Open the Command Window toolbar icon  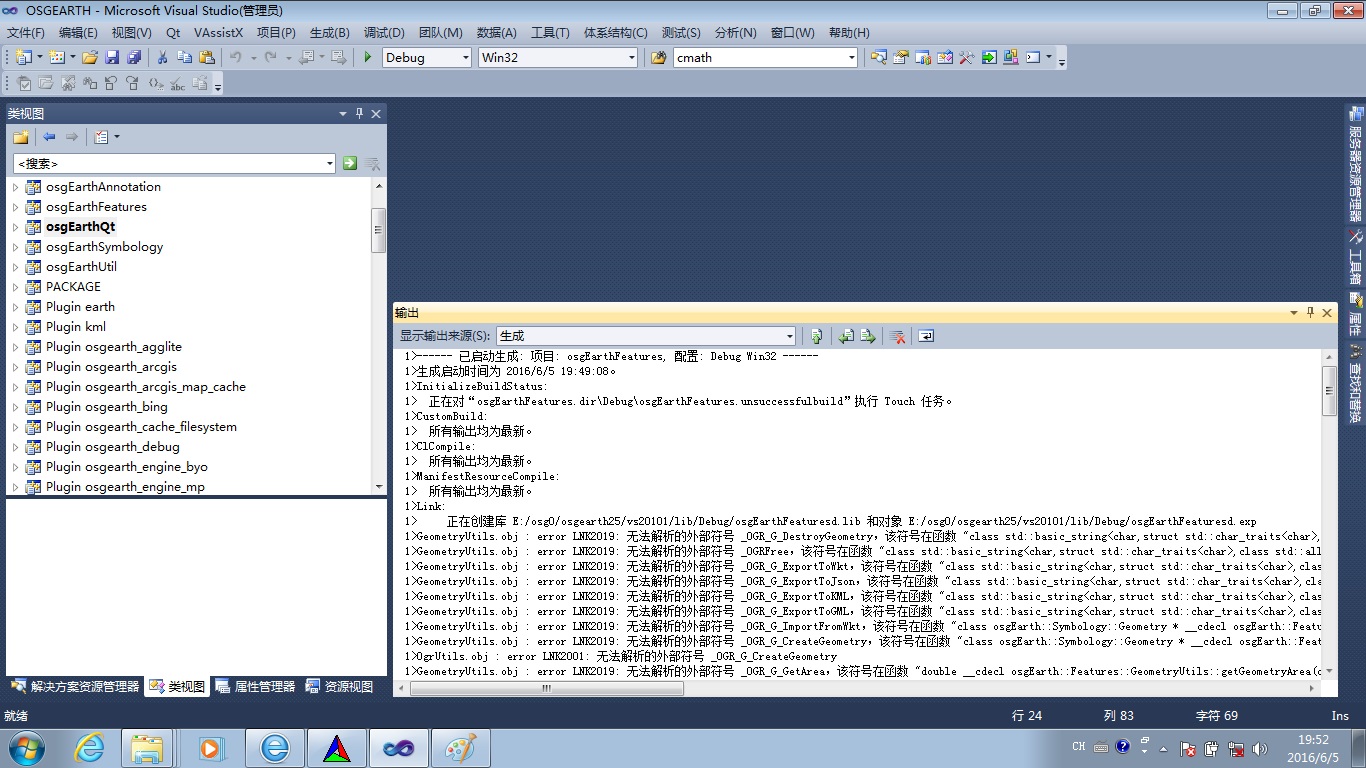tap(1033, 57)
